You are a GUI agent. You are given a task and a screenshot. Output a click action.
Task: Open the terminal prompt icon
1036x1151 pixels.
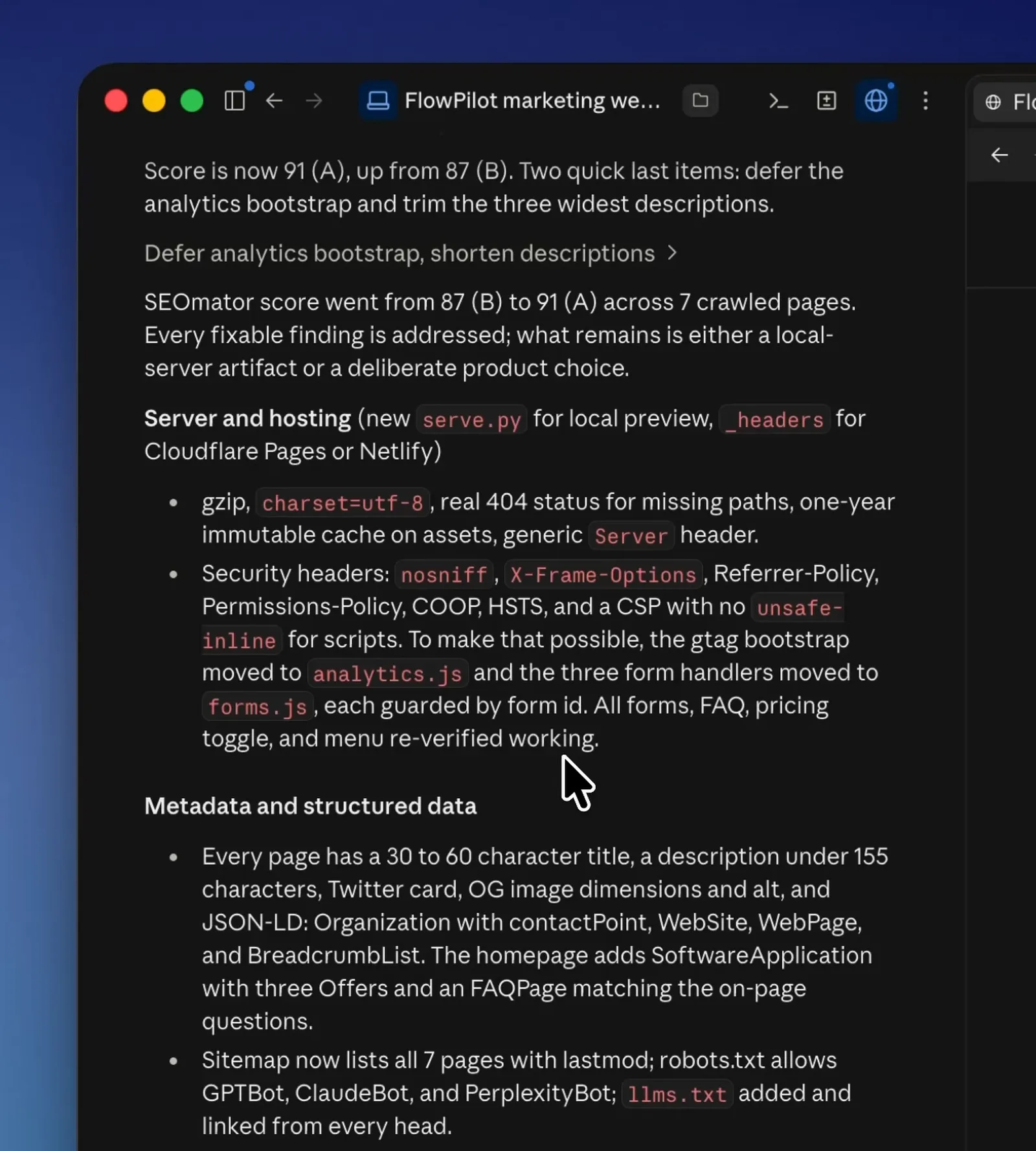778,100
